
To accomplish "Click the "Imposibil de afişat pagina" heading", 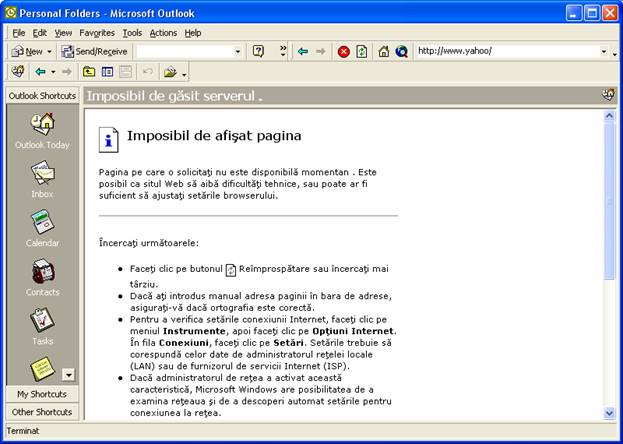I will coord(214,136).
